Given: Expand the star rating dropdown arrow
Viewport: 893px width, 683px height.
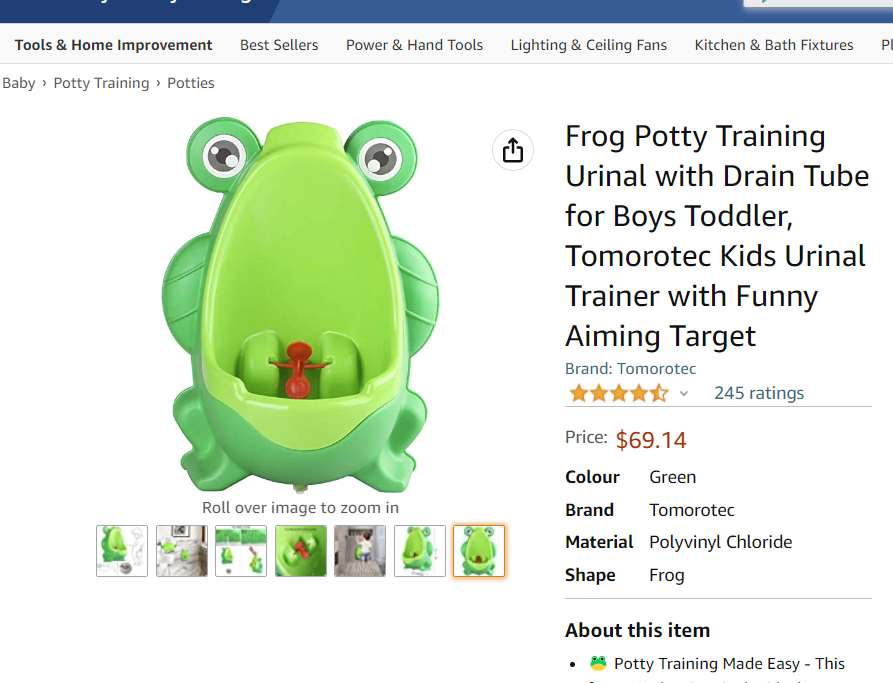Looking at the screenshot, I should coord(684,394).
